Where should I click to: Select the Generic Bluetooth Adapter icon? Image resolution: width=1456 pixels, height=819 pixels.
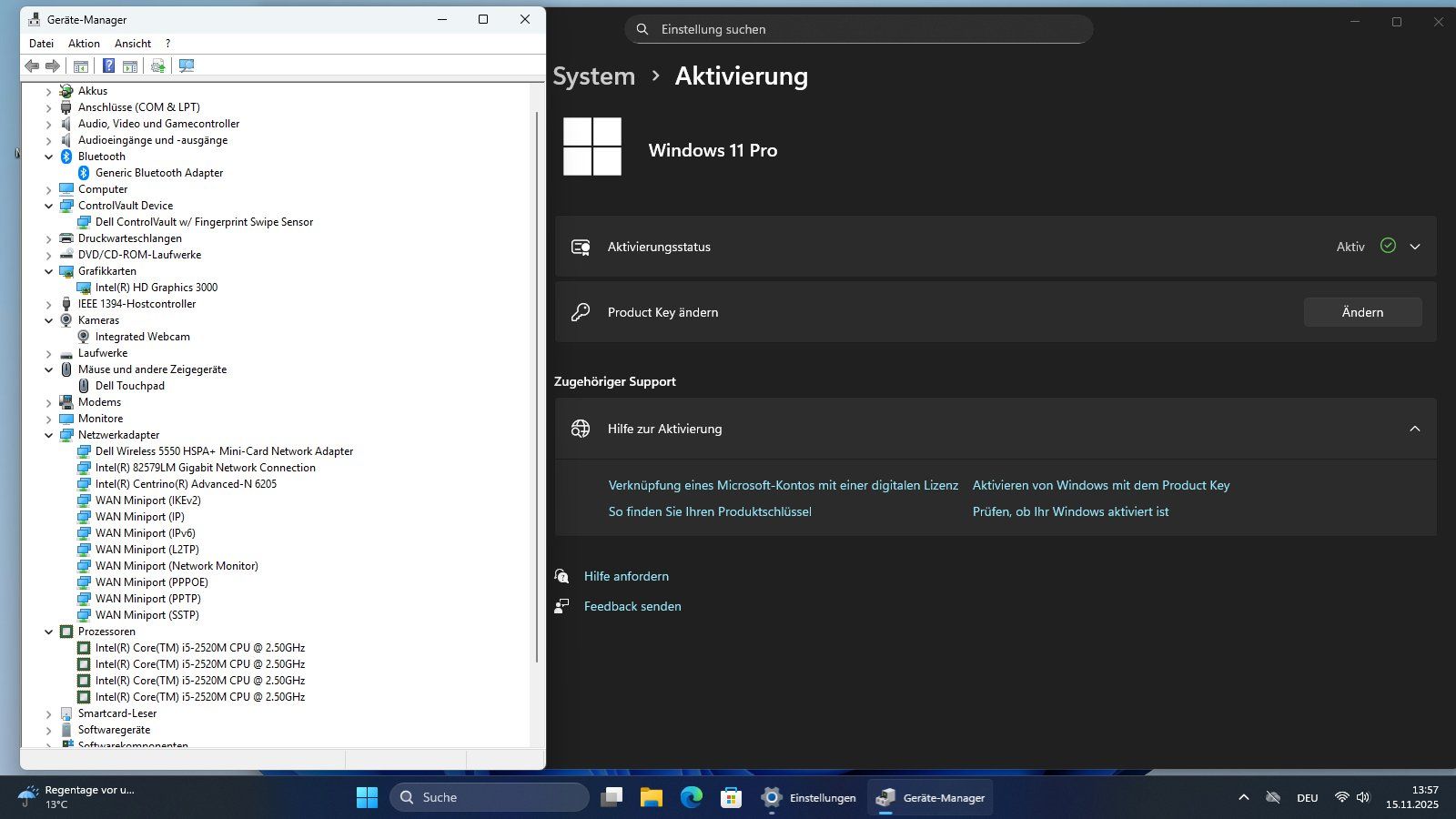(x=84, y=173)
